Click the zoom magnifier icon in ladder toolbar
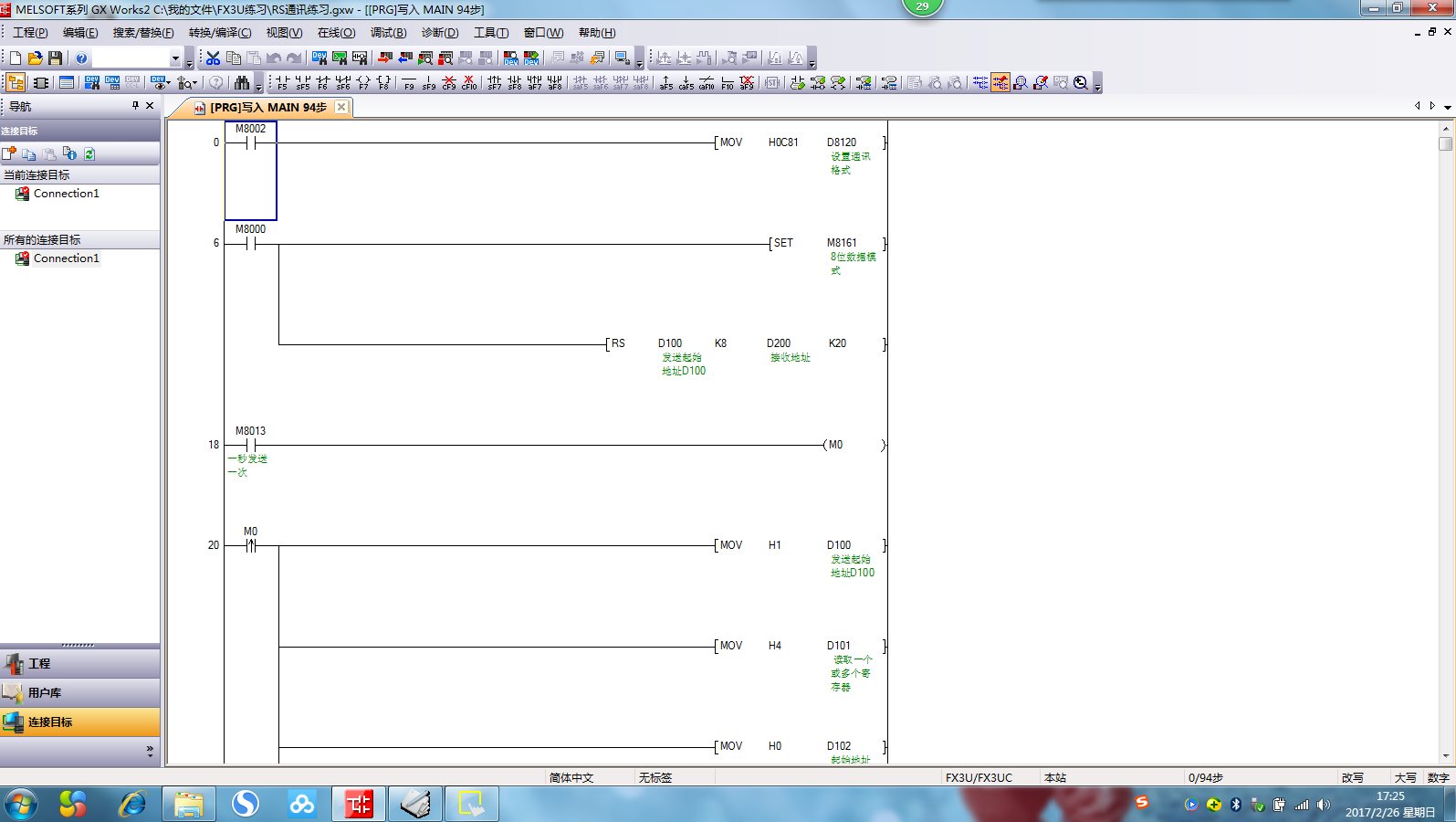 1081,83
